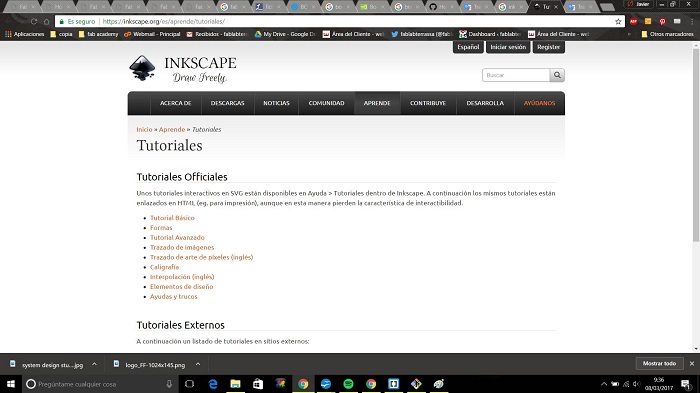Open the Trazado de imágenes link
The image size is (700, 393).
182,247
